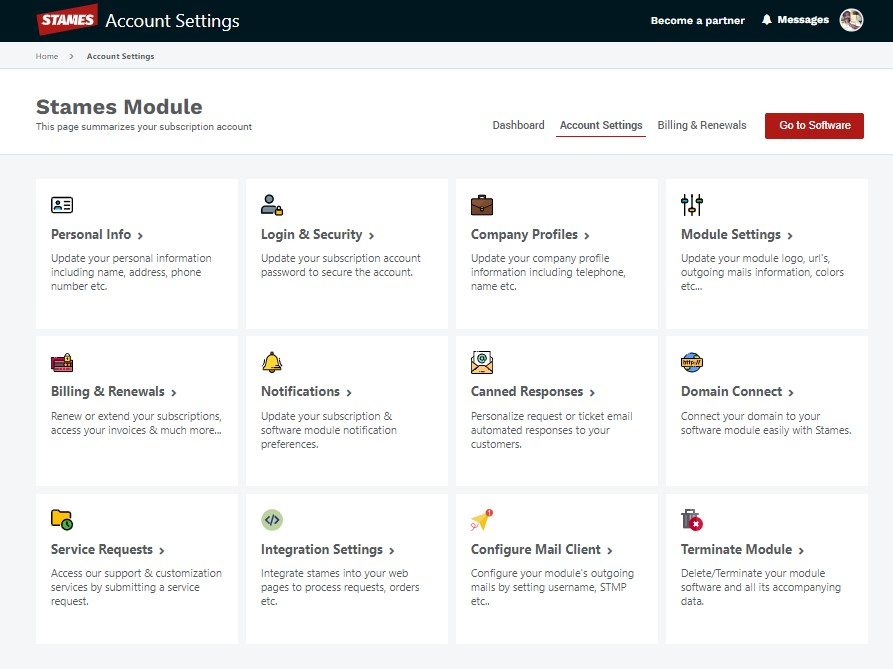Click the Module Settings sliders icon
The height and width of the screenshot is (669, 893).
coord(692,205)
